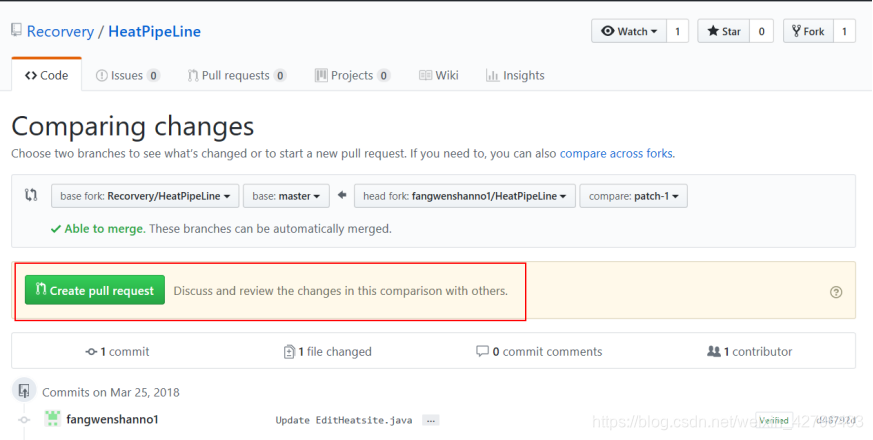View the forks count 1
The image size is (873, 440).
pos(844,31)
